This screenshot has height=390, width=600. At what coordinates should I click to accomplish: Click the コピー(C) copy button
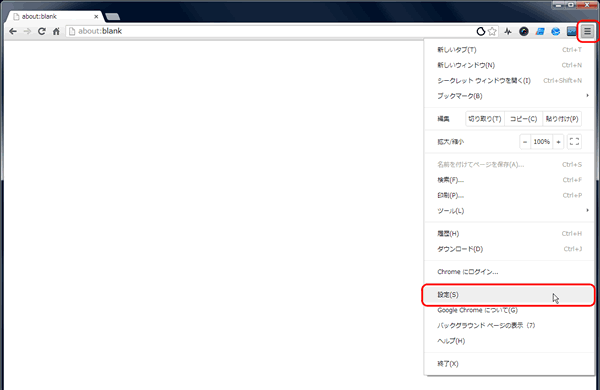pos(523,119)
